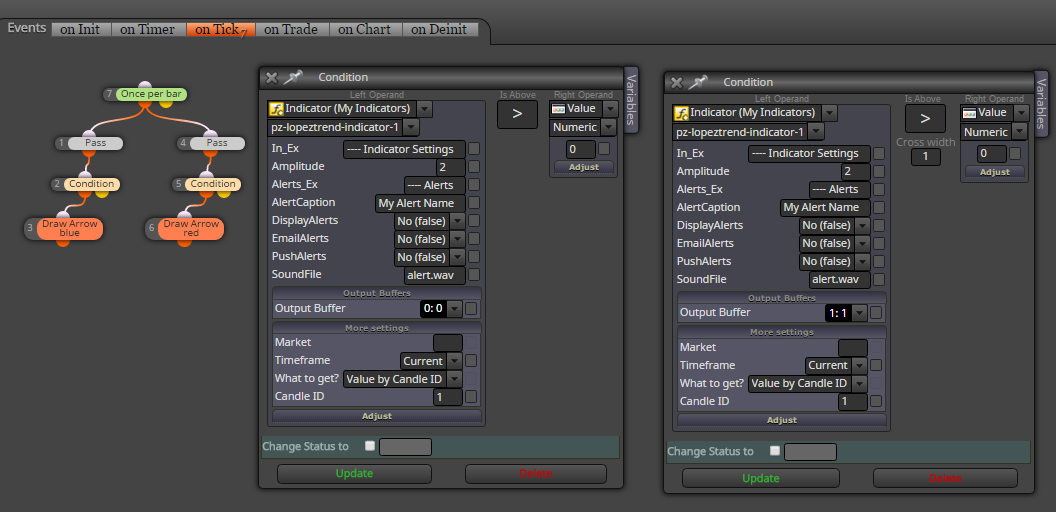The height and width of the screenshot is (512, 1056).
Task: Switch to the on Deinit events tab
Action: (x=440, y=30)
